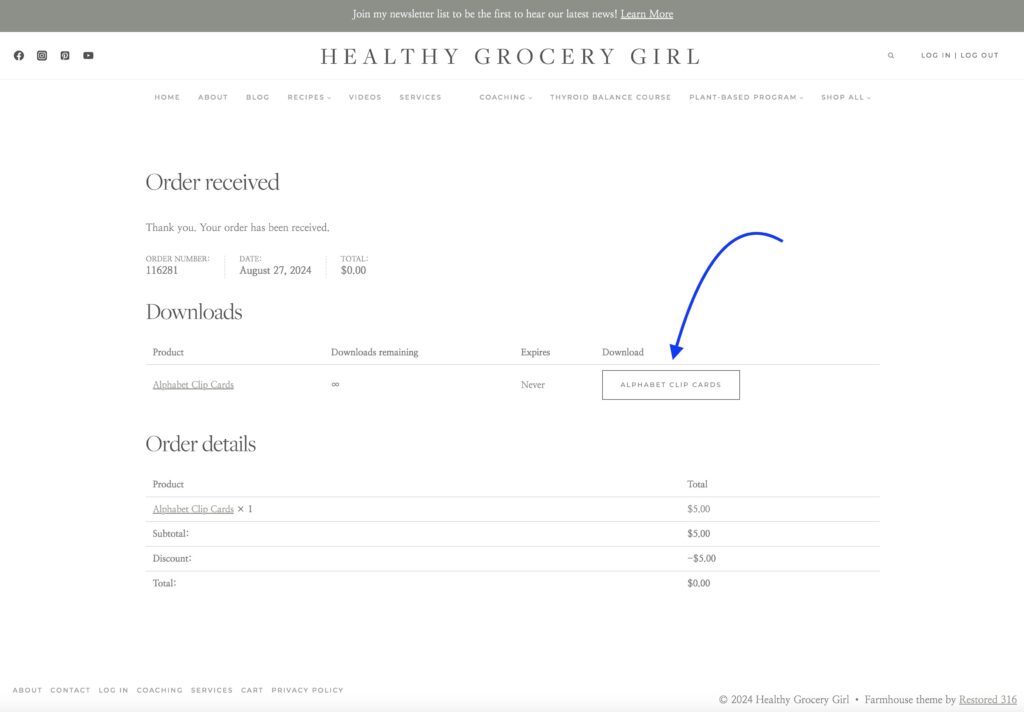This screenshot has width=1024, height=712.
Task: Click Log In in the header
Action: 935,56
